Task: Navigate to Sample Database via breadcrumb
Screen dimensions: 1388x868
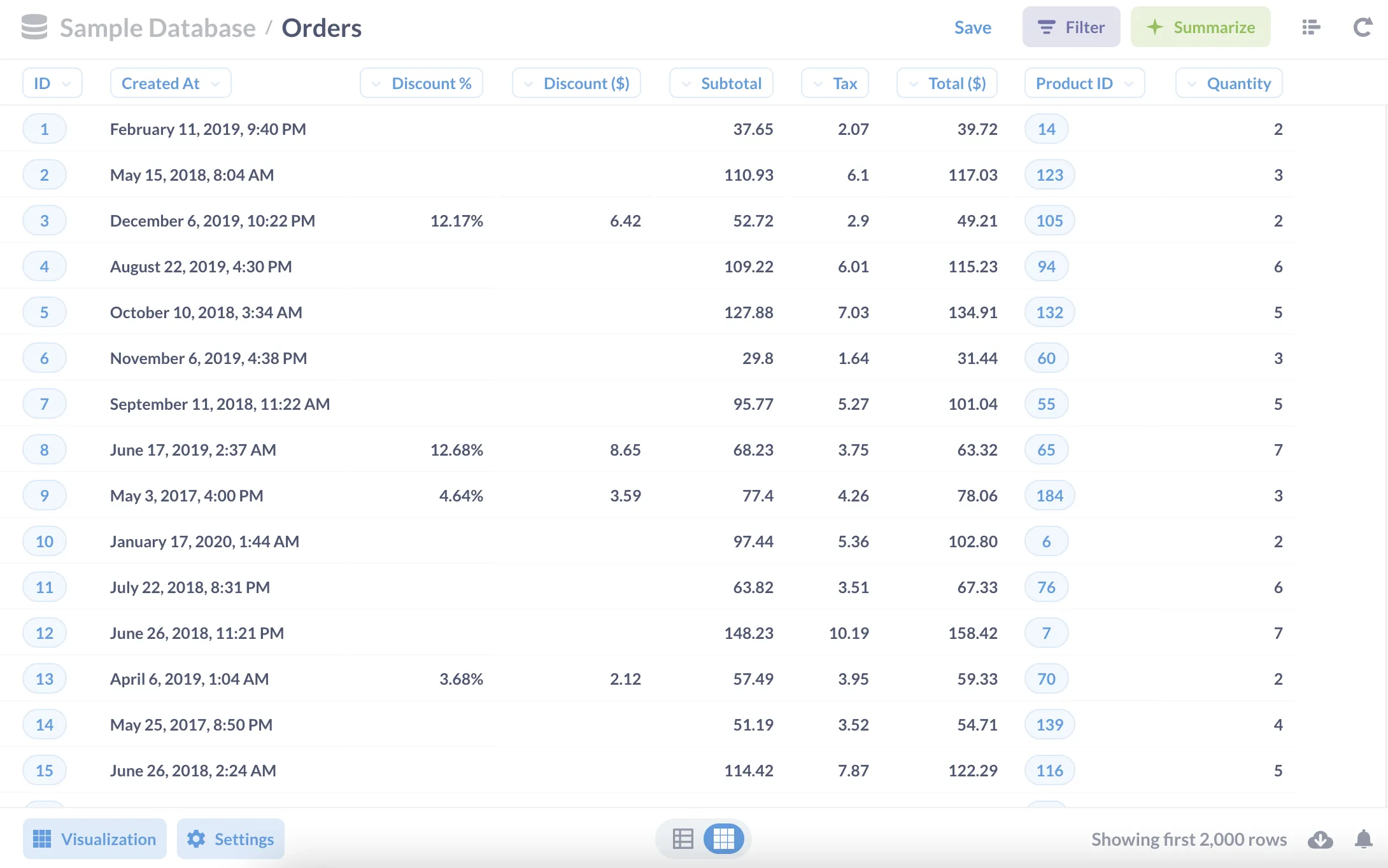Action: click(155, 27)
